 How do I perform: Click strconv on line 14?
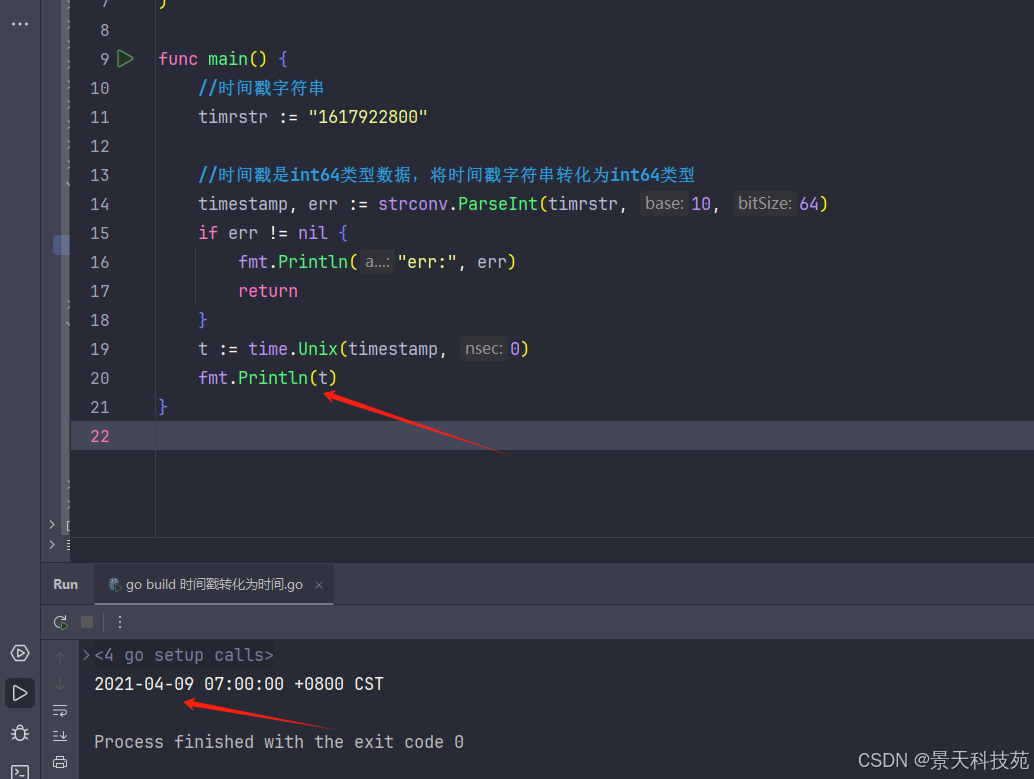point(413,204)
